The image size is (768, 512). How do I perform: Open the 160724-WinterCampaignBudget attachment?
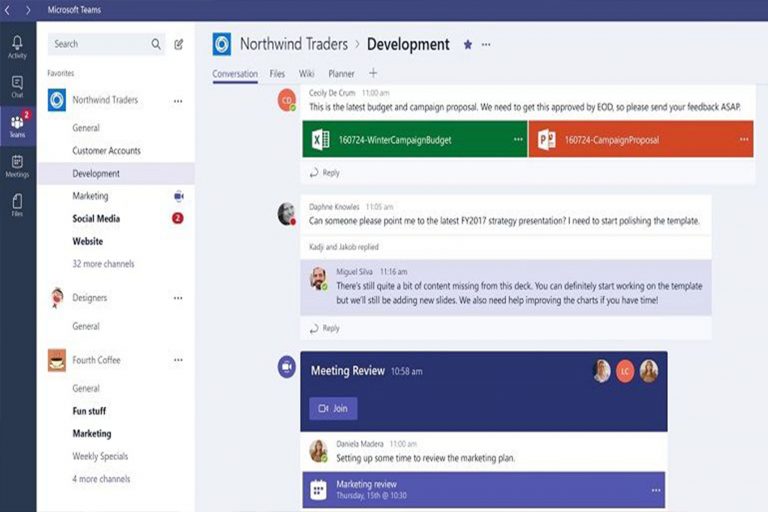tap(415, 139)
